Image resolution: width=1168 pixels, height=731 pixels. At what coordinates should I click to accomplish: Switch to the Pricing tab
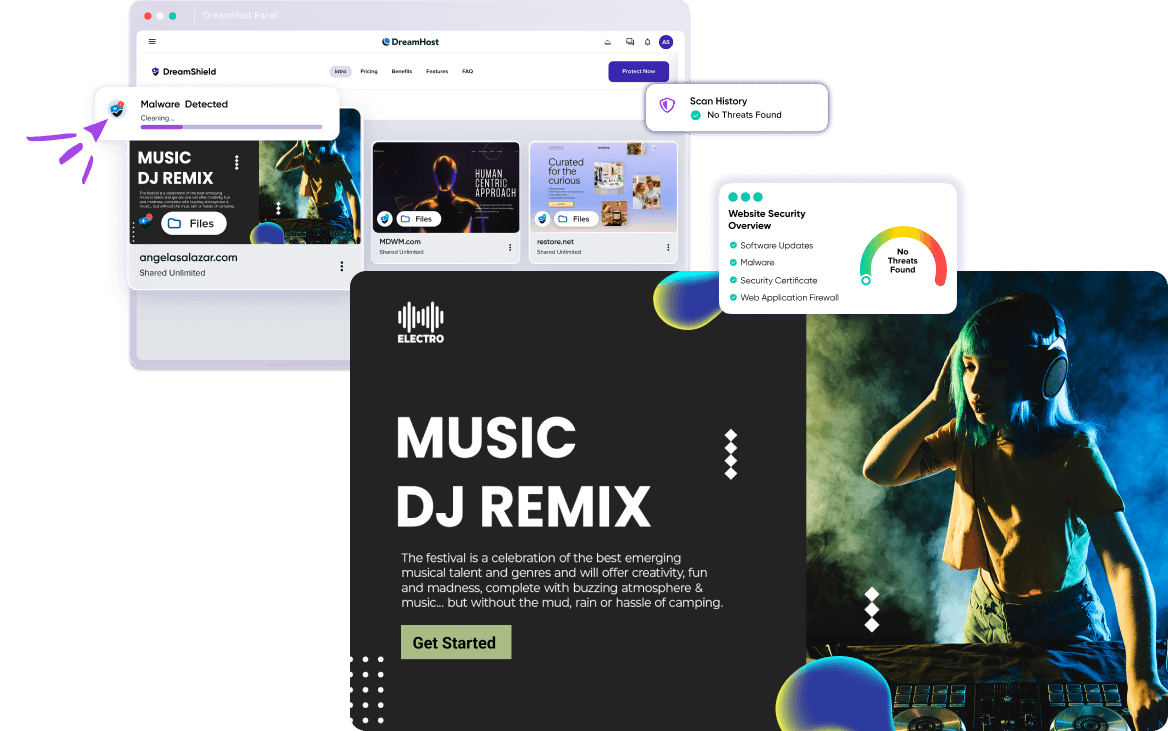click(x=369, y=72)
